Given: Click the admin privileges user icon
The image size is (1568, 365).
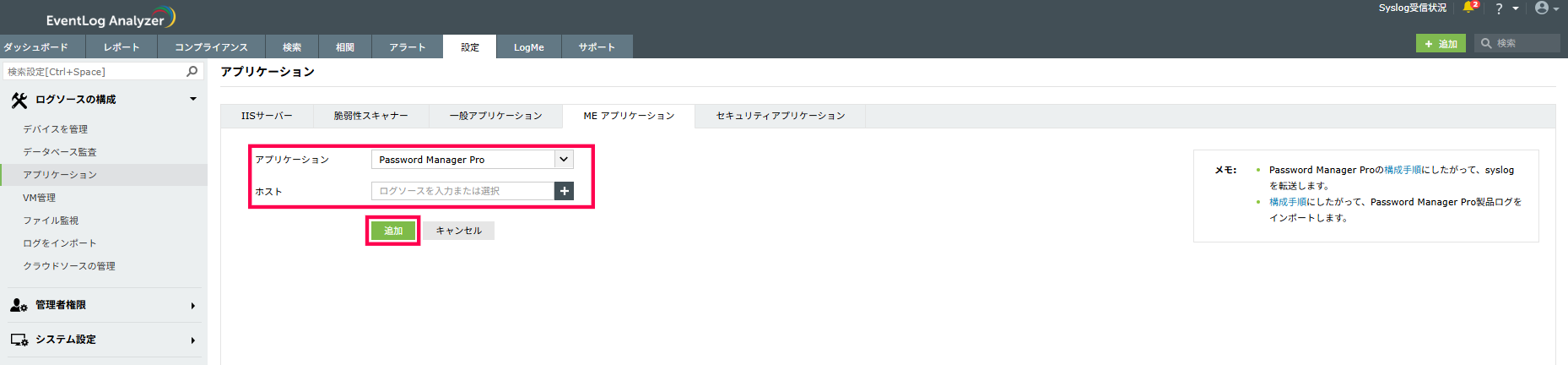Looking at the screenshot, I should pos(19,305).
